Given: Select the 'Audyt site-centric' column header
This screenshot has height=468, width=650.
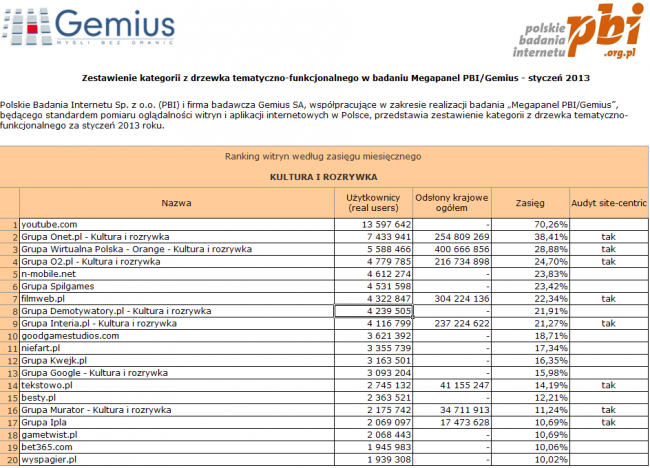Looking at the screenshot, I should [x=608, y=202].
